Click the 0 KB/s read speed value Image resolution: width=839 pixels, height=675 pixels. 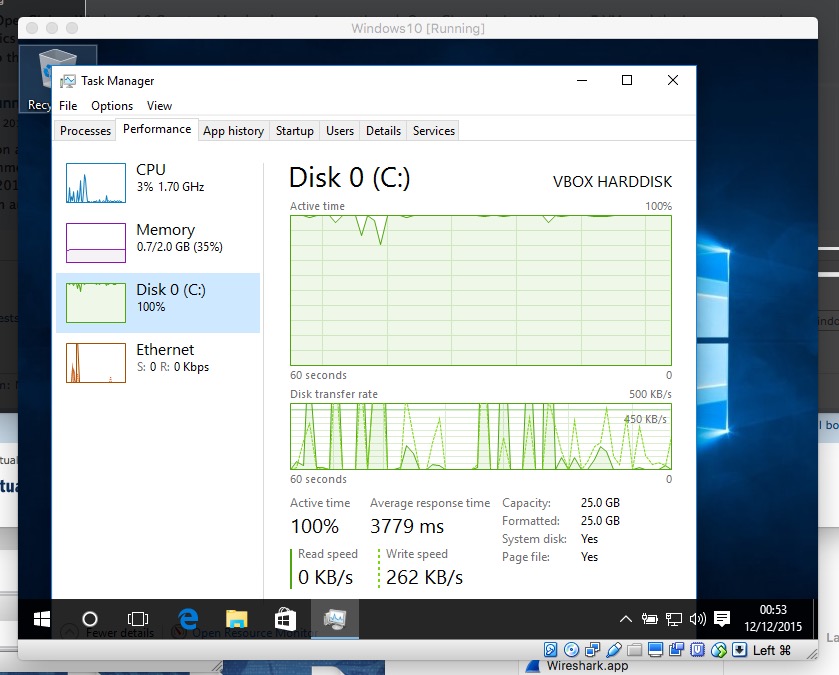325,577
